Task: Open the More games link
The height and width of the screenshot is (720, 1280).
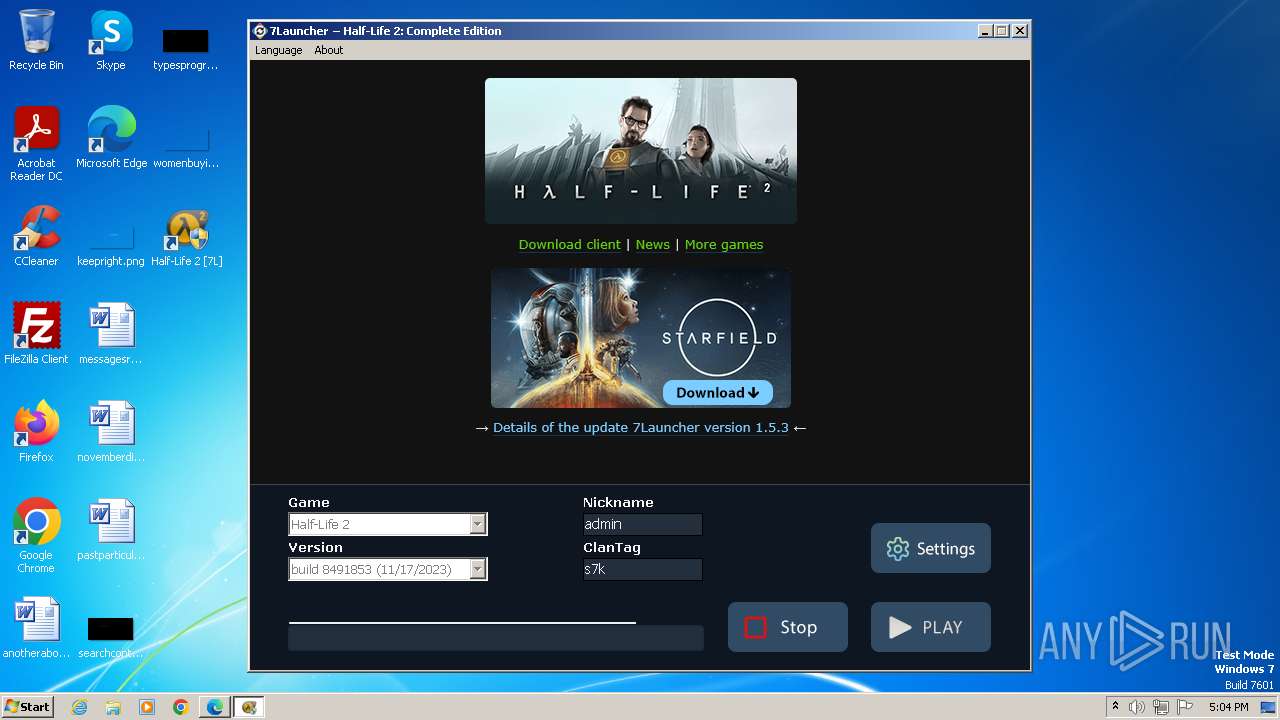Action: (x=724, y=245)
